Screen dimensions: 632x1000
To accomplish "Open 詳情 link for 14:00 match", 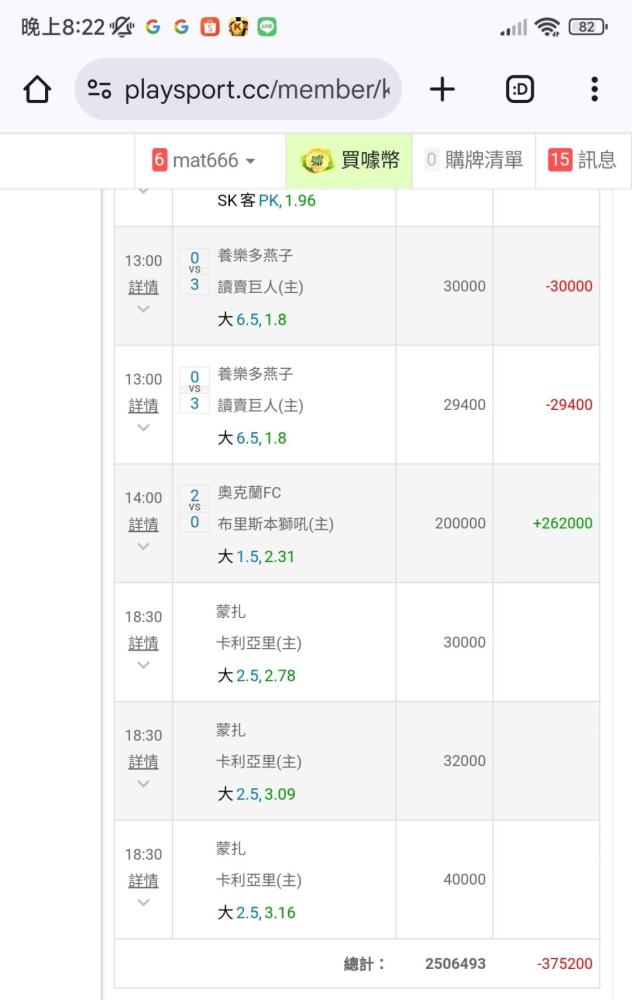I will (143, 524).
